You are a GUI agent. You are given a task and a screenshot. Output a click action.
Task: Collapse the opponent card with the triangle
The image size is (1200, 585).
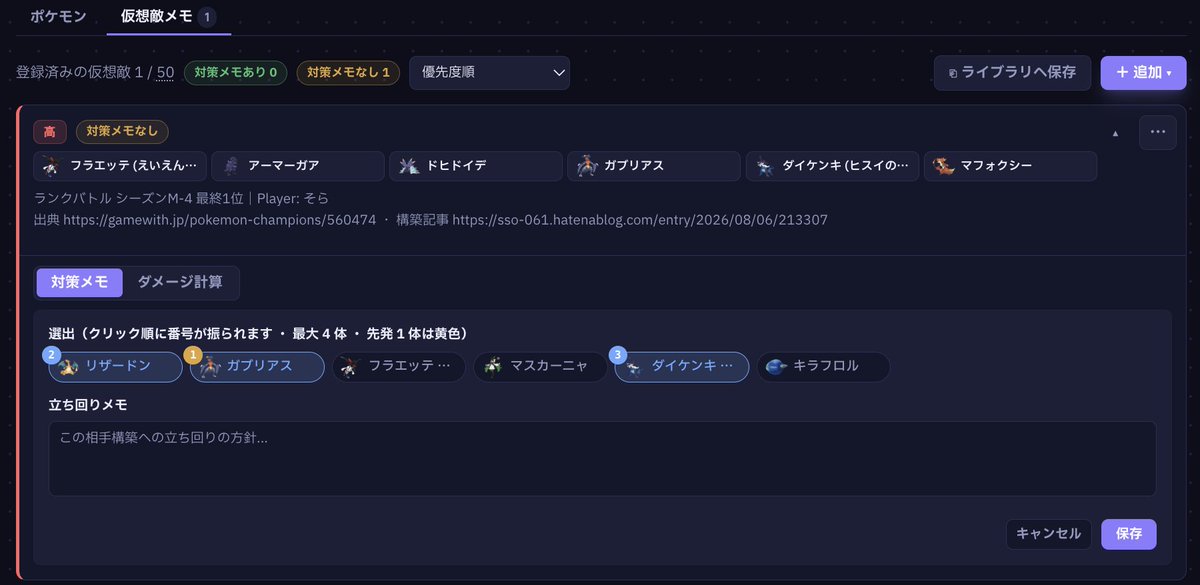1116,133
